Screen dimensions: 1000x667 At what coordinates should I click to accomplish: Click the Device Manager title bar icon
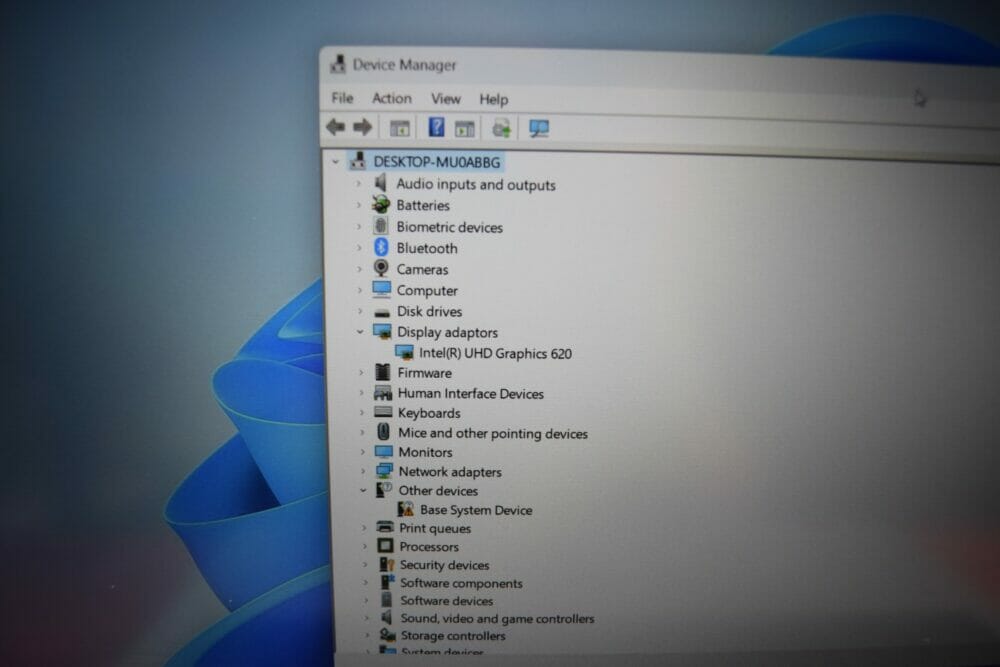[337, 64]
